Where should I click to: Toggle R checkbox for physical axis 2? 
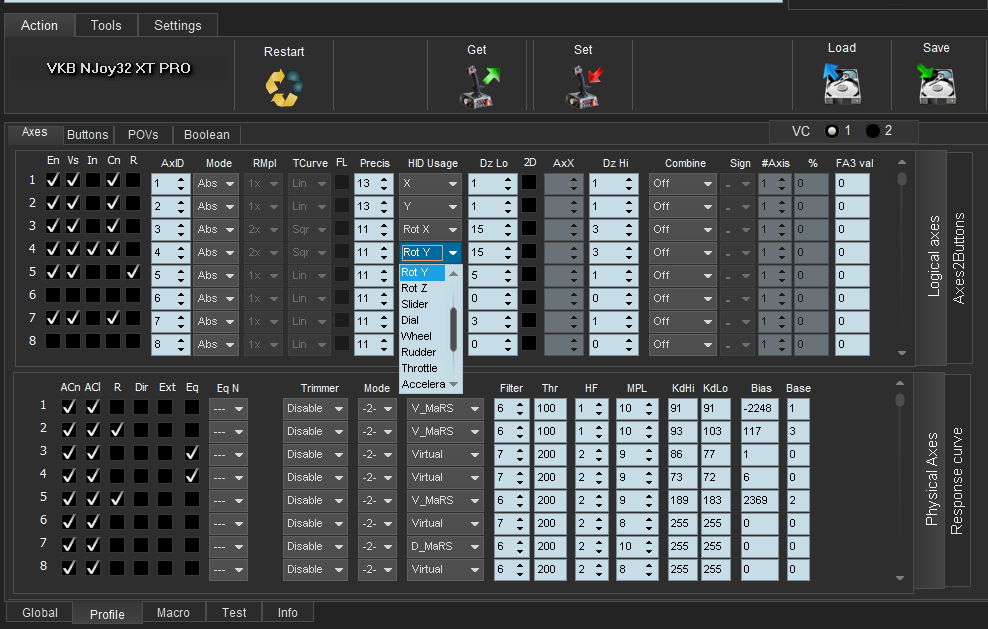point(117,430)
